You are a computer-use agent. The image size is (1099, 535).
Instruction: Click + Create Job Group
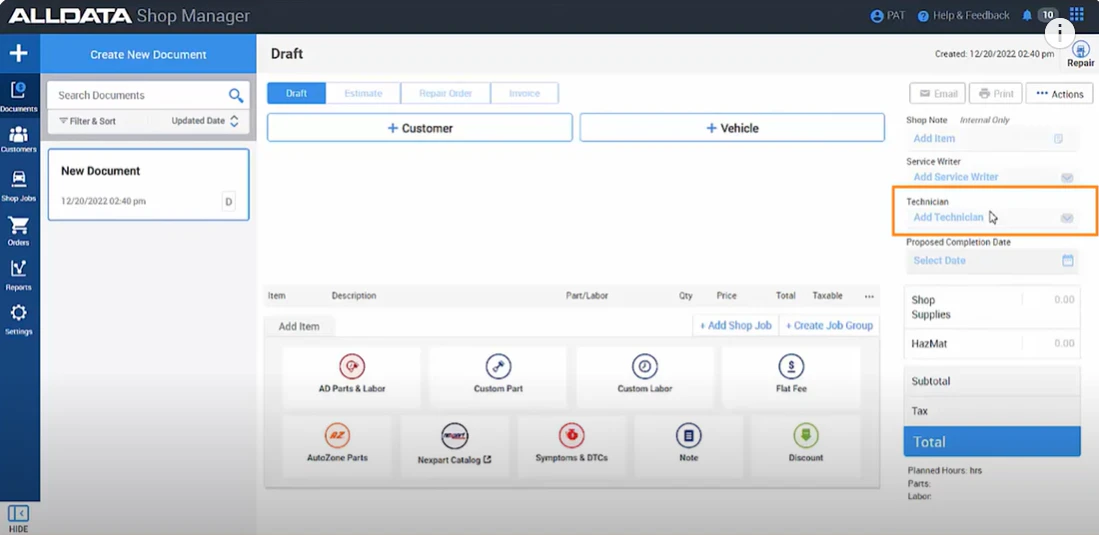tap(829, 326)
